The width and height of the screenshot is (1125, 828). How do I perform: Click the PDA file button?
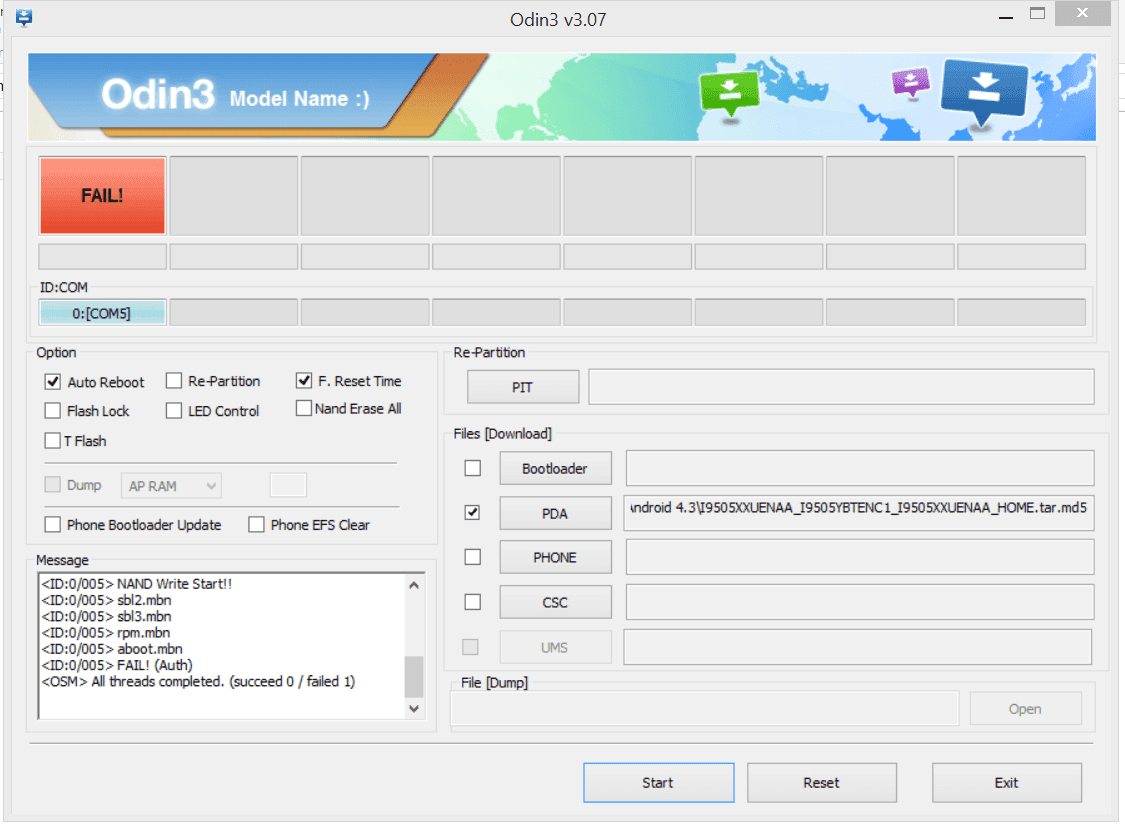coord(555,513)
